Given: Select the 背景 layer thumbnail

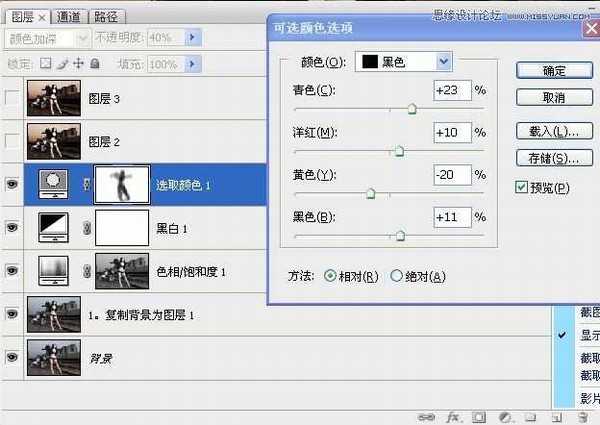Looking at the screenshot, I should coord(54,357).
